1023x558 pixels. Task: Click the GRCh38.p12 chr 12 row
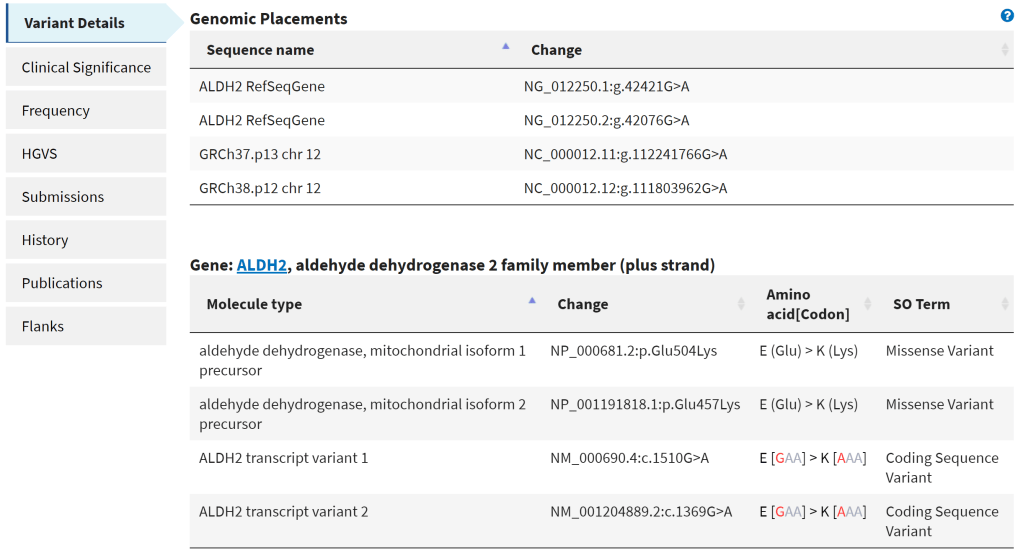260,188
